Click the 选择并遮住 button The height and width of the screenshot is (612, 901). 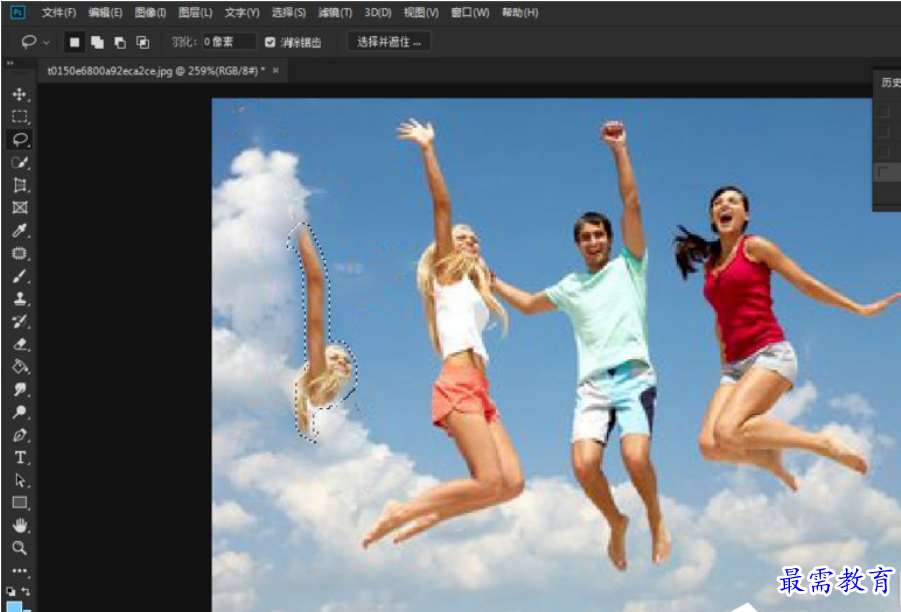[x=389, y=42]
